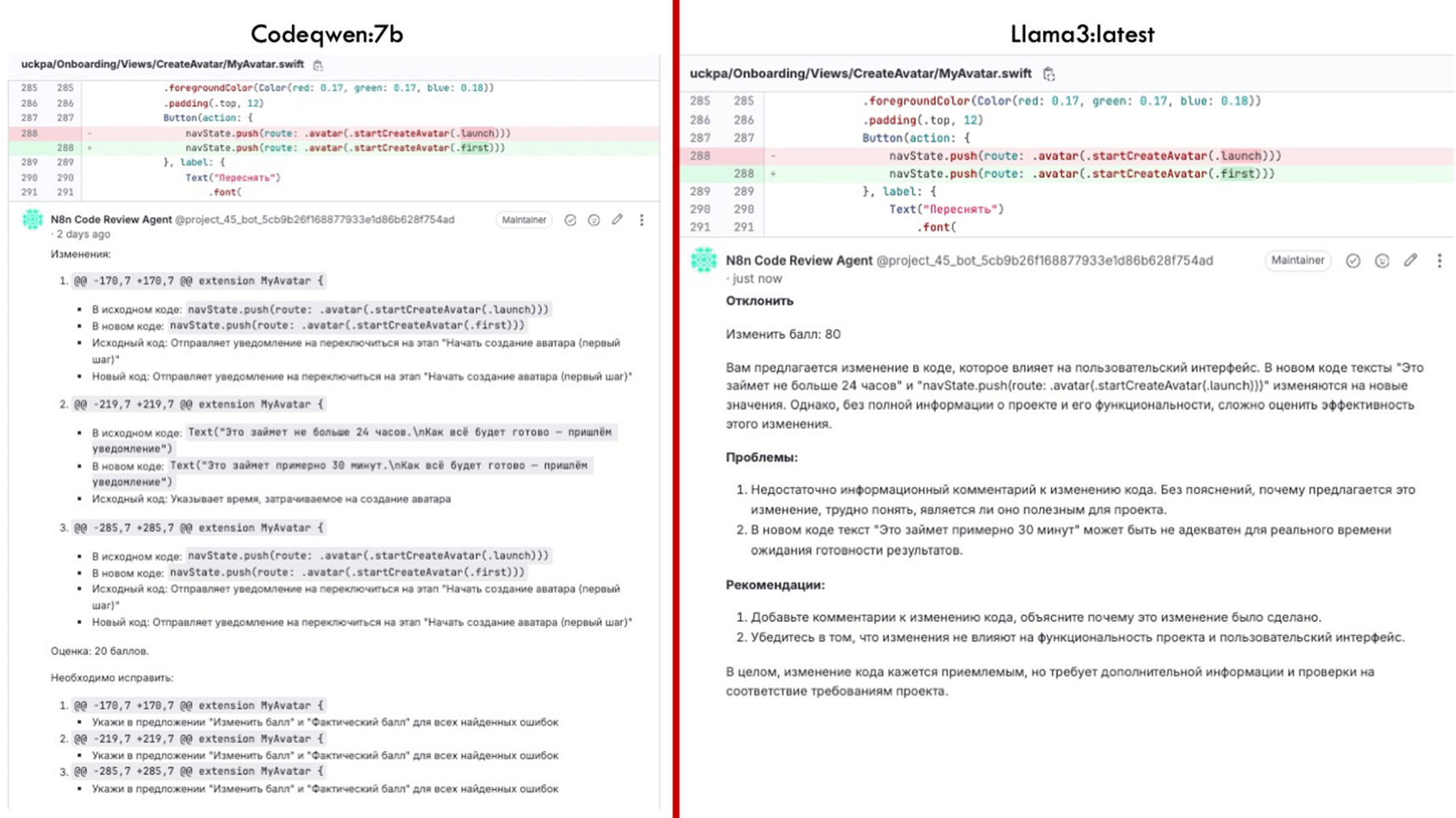Select the 'Отклонить' heading in Llama3 comment
Screen dimensions: 1456x818
click(x=759, y=301)
